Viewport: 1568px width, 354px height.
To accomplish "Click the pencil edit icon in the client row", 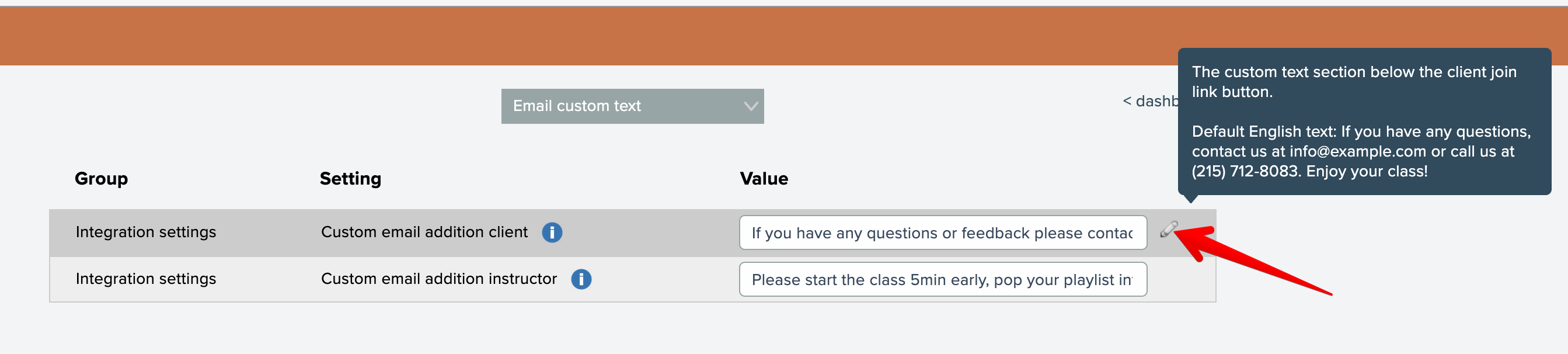I will point(1168,229).
